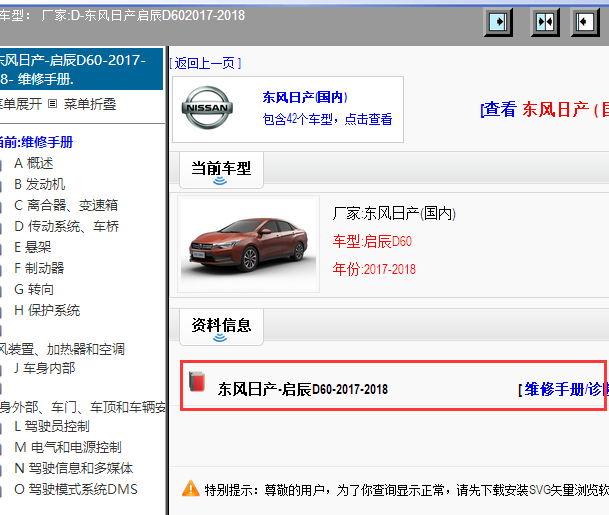Select the 资料信息 tab

pos(221,327)
